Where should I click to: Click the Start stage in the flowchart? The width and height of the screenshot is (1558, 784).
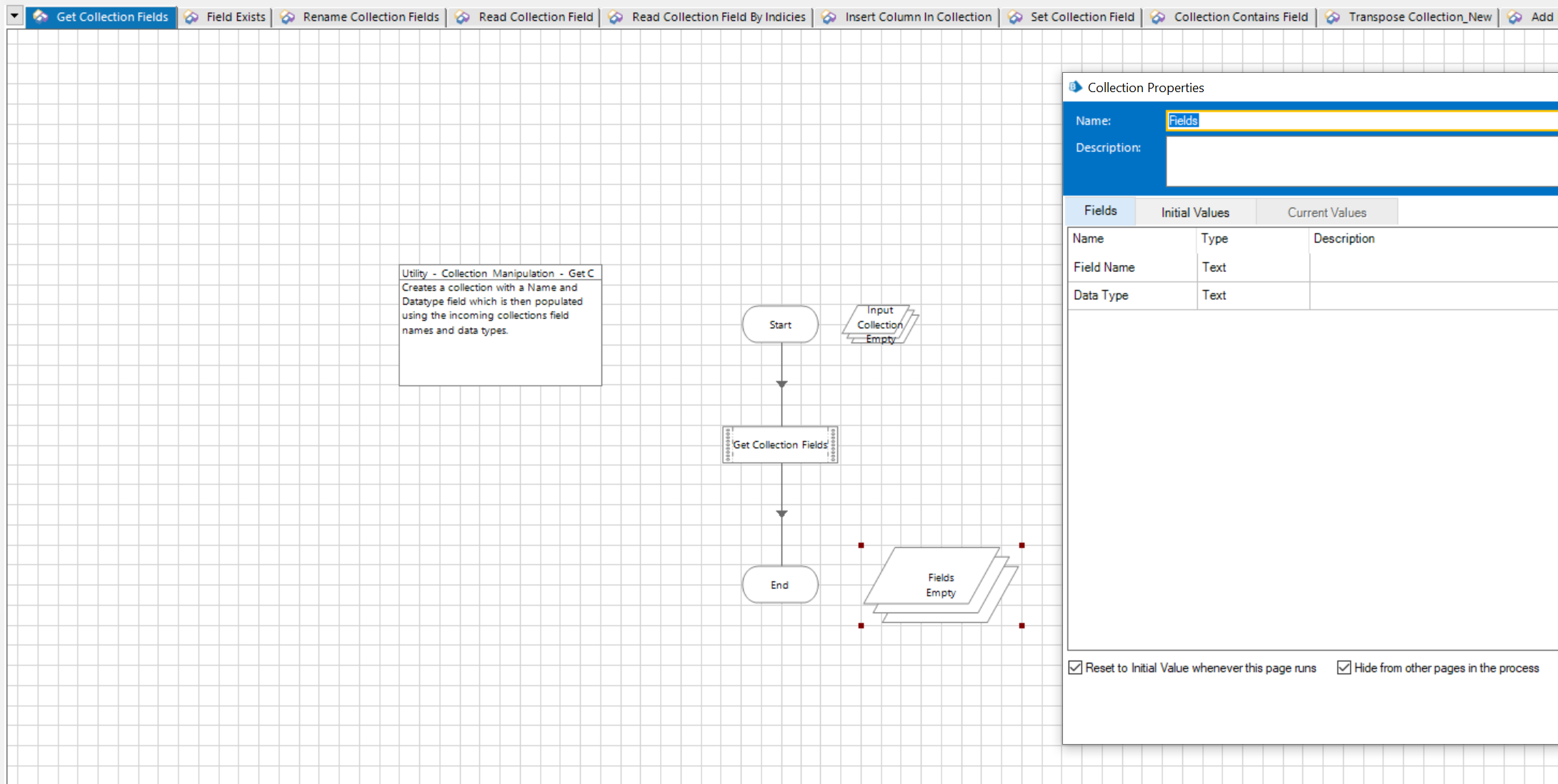779,324
